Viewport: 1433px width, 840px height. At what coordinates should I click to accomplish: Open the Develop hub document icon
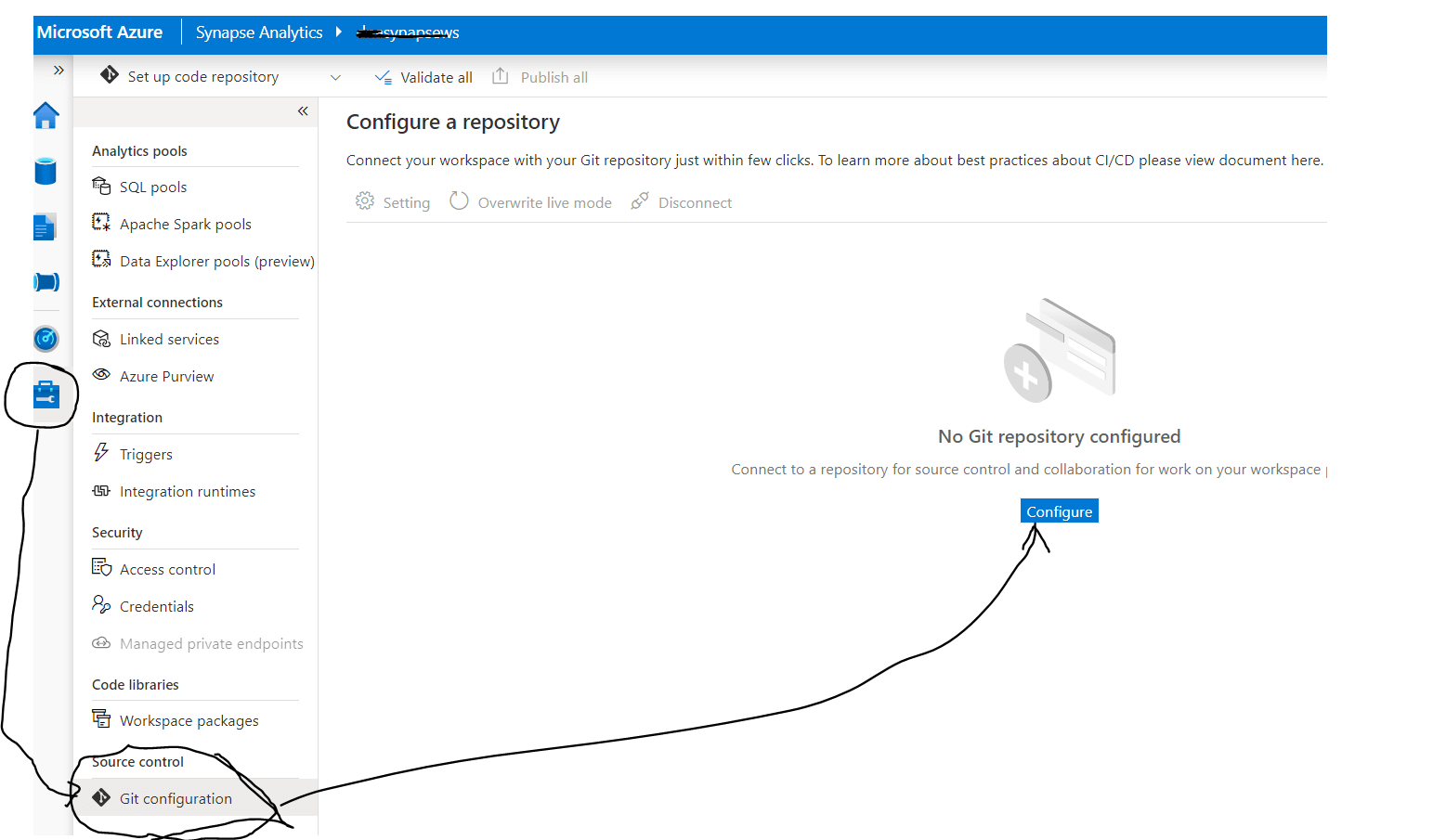[x=45, y=227]
